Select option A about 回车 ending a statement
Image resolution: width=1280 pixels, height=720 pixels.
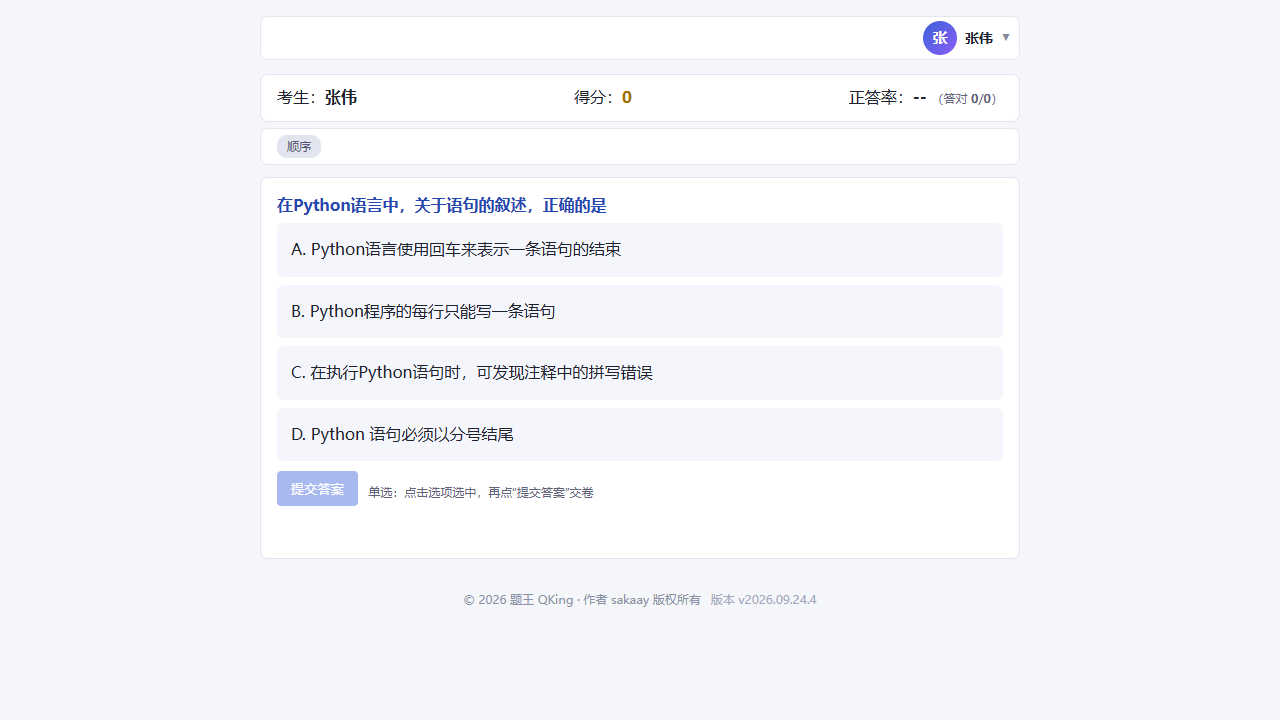(640, 250)
